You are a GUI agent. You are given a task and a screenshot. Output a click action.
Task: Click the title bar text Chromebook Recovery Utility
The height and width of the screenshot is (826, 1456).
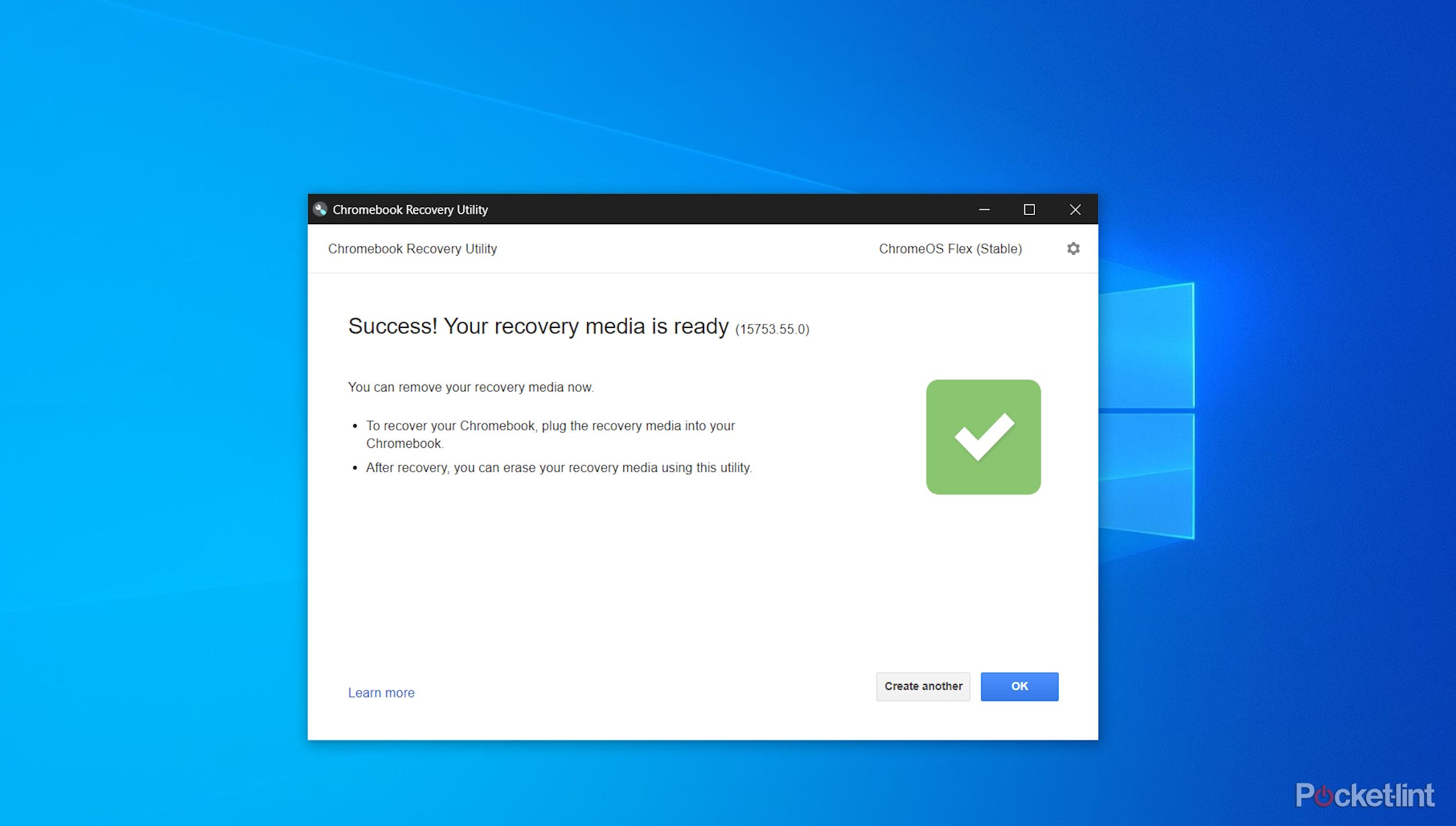pos(410,210)
